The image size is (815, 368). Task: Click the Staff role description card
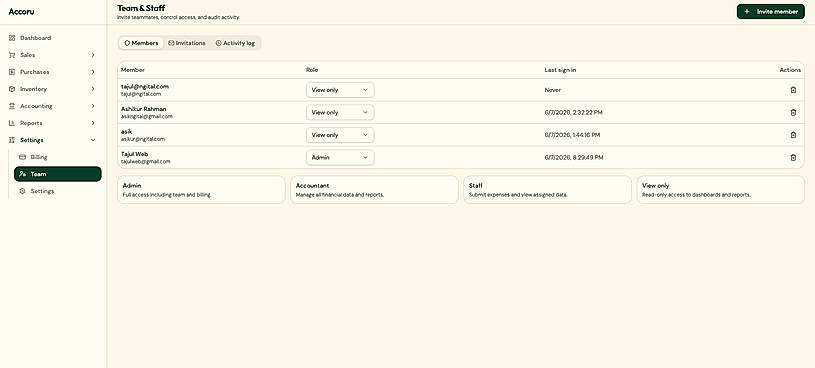(x=547, y=190)
